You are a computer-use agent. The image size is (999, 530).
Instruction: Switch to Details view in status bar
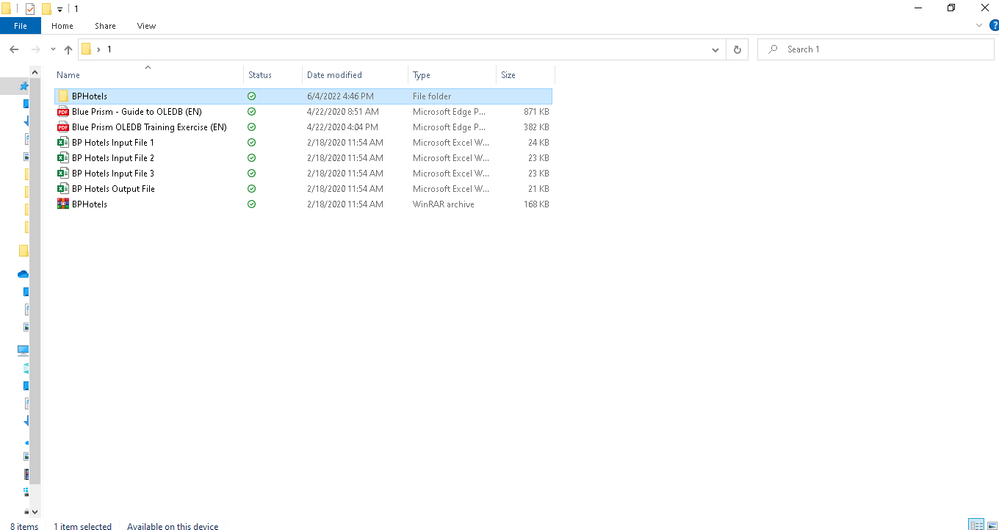[x=976, y=525]
